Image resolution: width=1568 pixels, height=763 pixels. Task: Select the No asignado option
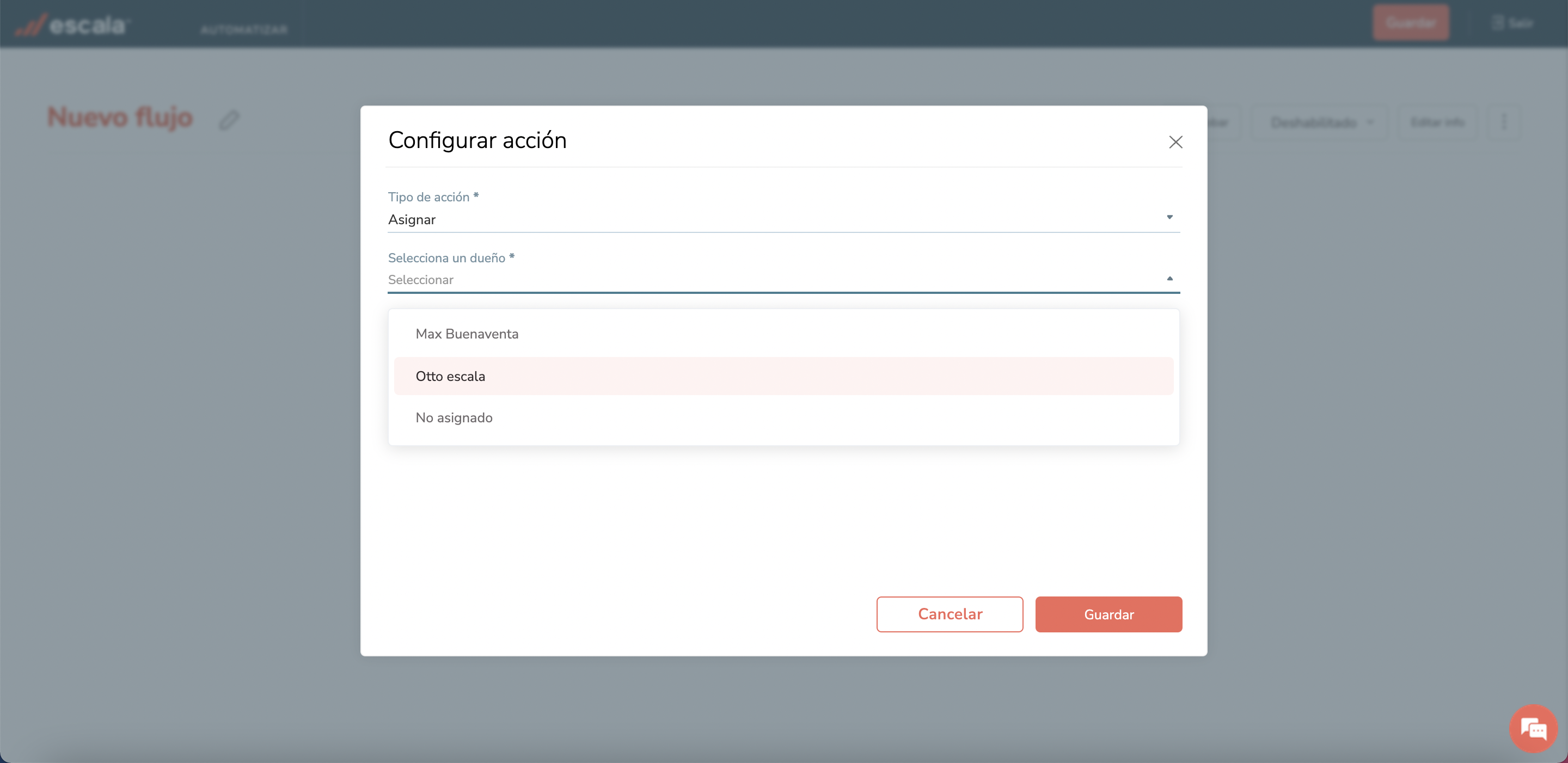coord(783,417)
